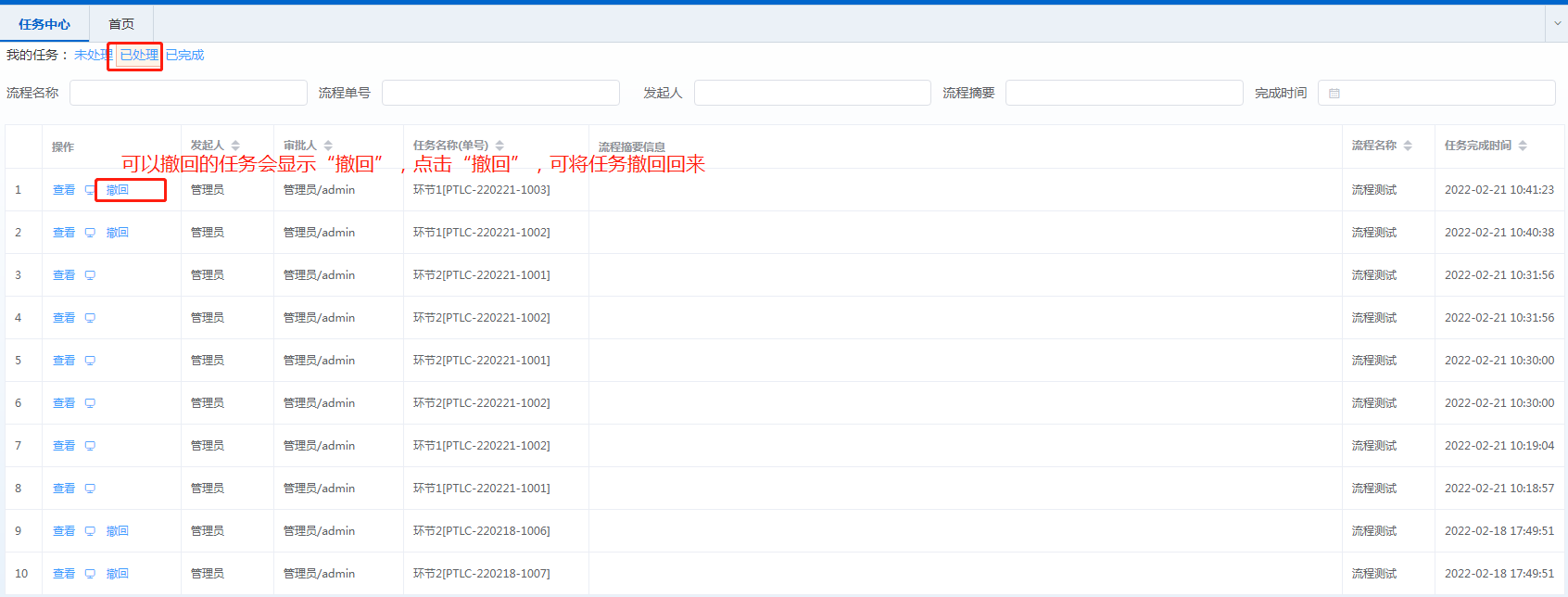
Task: Click 撤回 for task PTLC-220221-1003
Action: (x=118, y=190)
